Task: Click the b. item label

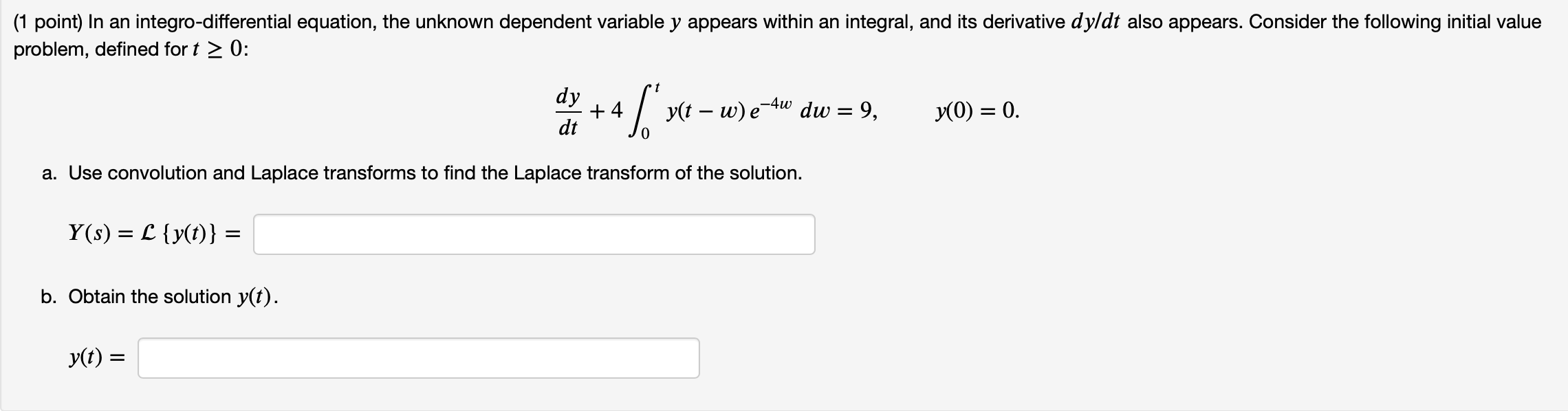Action: tap(49, 298)
